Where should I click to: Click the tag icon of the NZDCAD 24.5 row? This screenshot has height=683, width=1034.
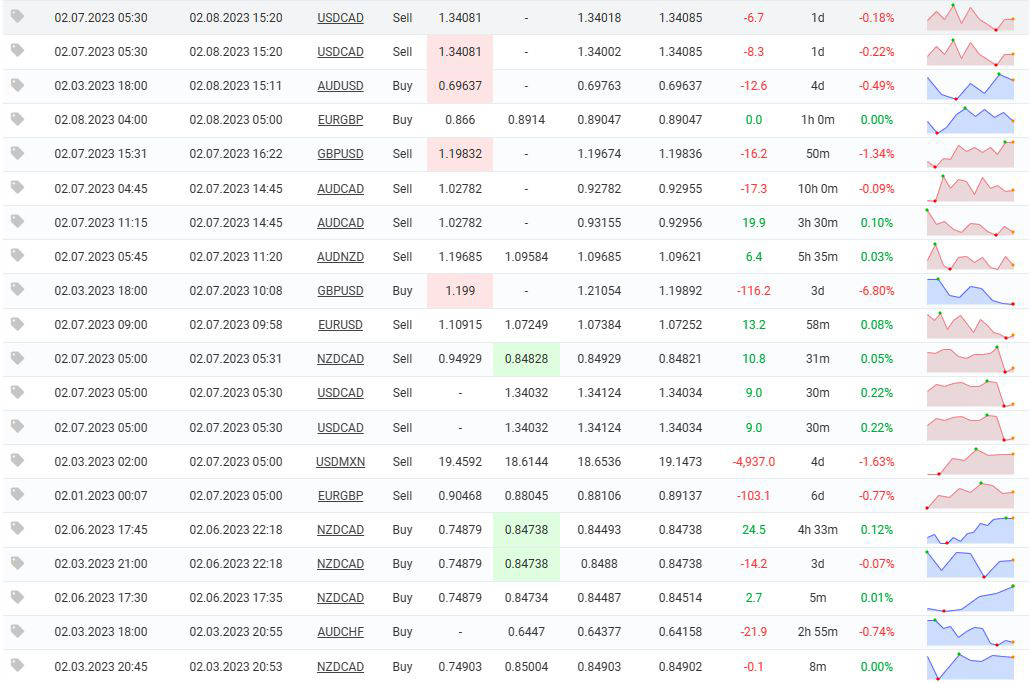click(x=18, y=528)
